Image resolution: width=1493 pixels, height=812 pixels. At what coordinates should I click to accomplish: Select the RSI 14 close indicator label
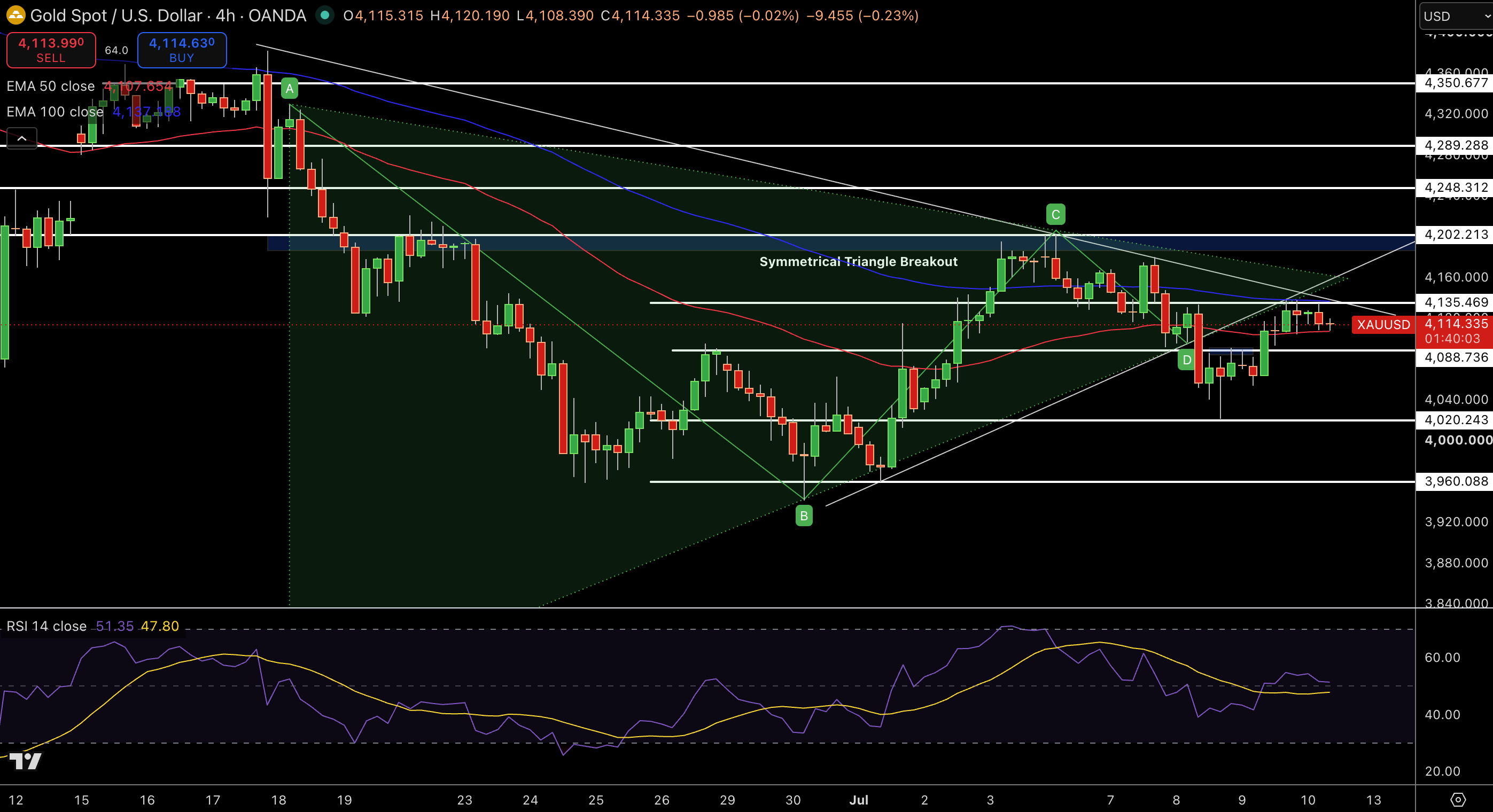click(46, 626)
